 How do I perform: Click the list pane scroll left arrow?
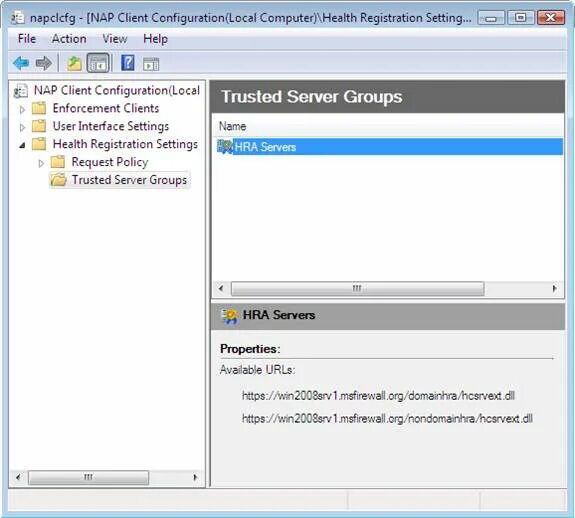pyautogui.click(x=221, y=289)
